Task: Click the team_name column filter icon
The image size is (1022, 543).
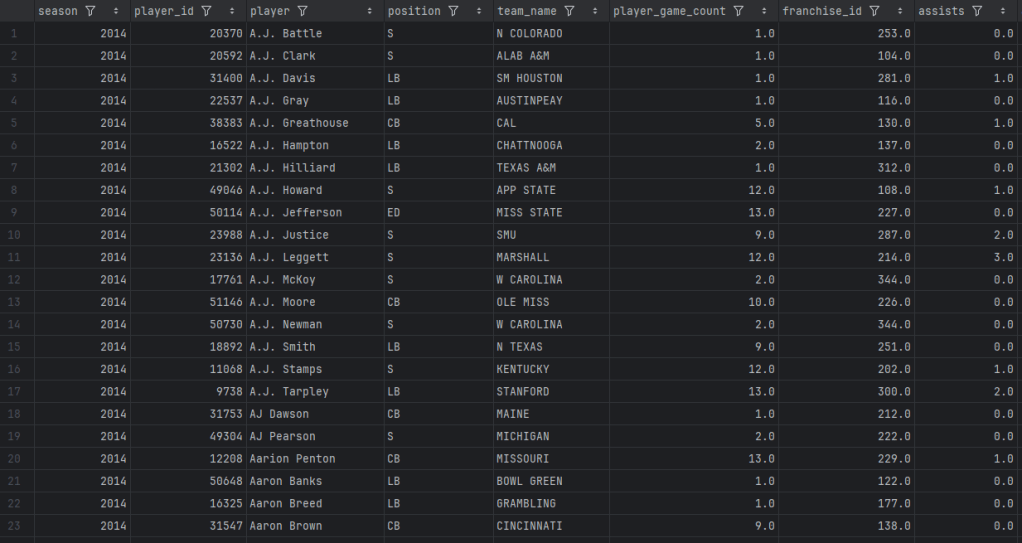Action: coord(569,11)
